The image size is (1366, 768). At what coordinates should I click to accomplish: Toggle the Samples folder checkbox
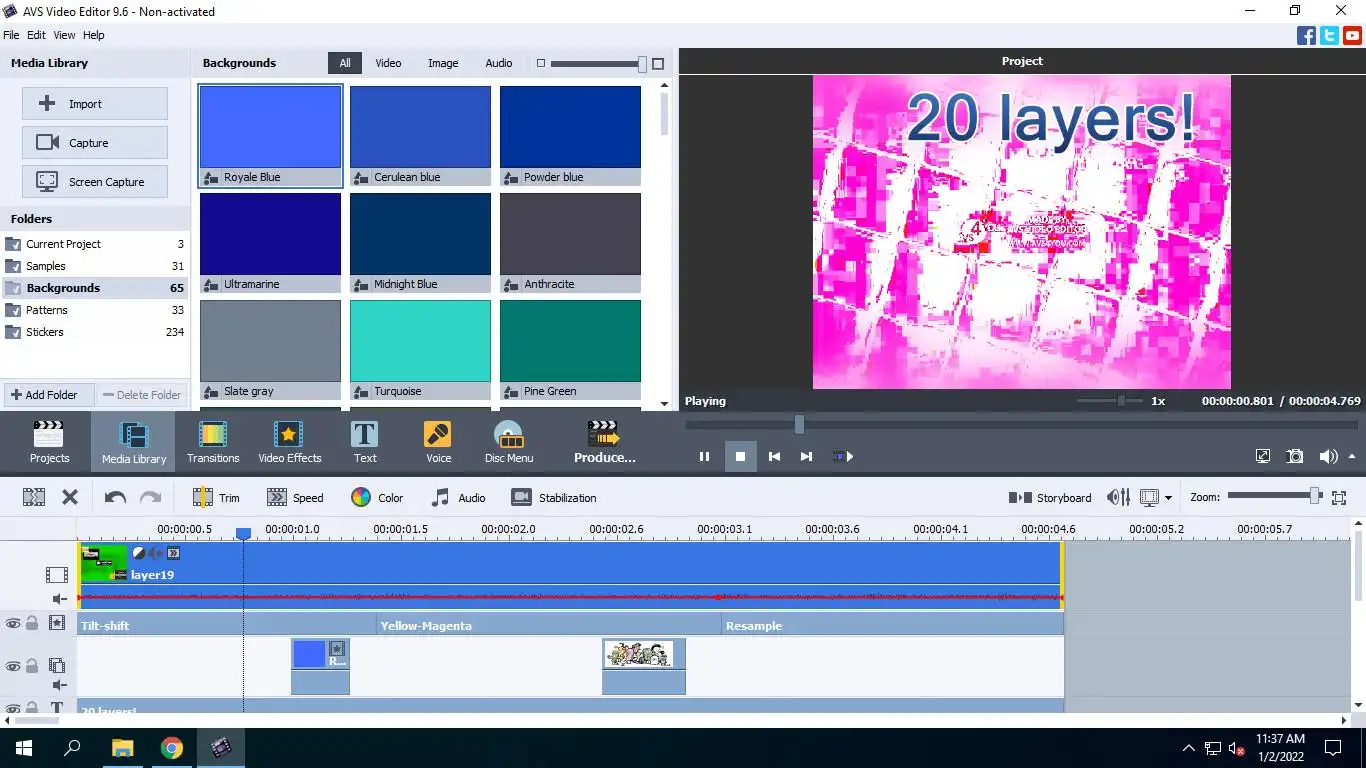(x=13, y=266)
